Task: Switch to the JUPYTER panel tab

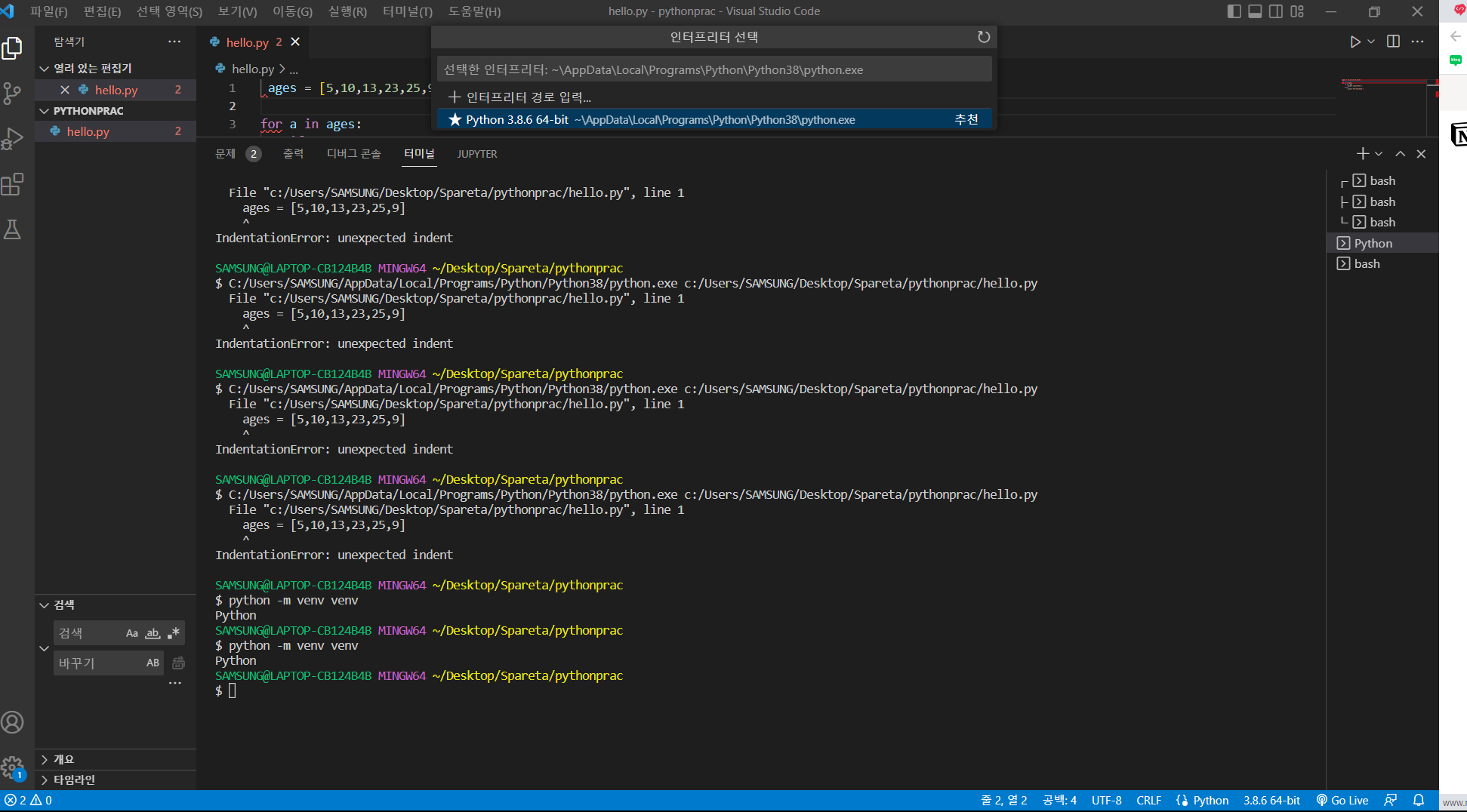Action: pyautogui.click(x=477, y=154)
